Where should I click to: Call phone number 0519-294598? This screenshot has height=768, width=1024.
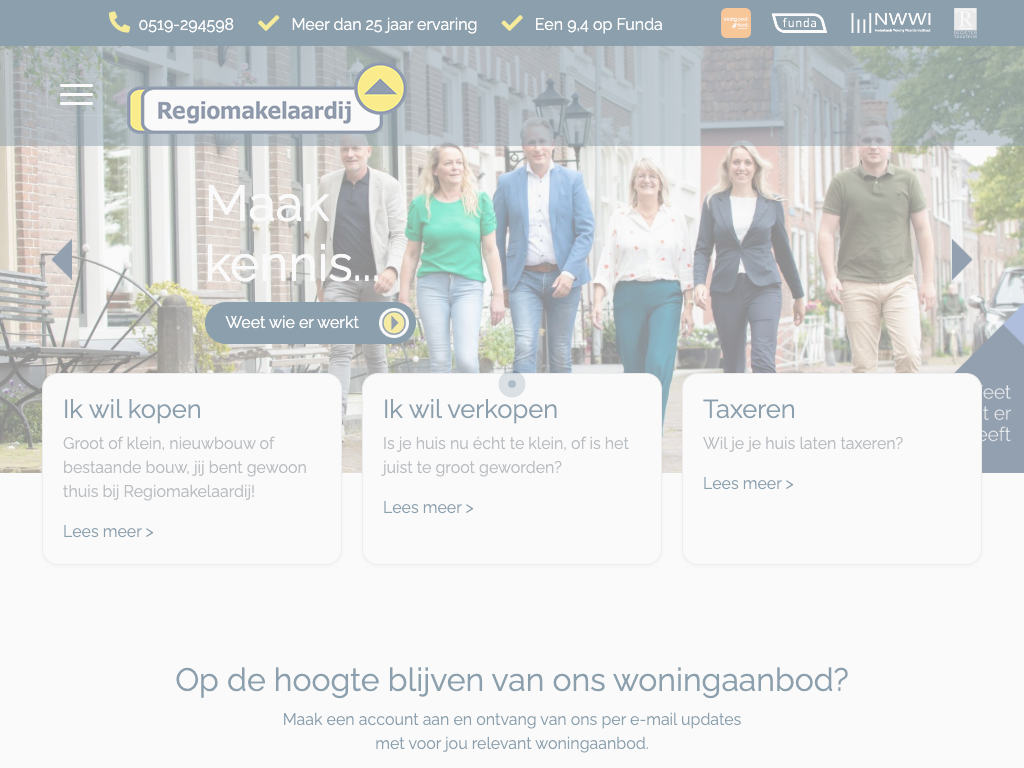pos(186,25)
